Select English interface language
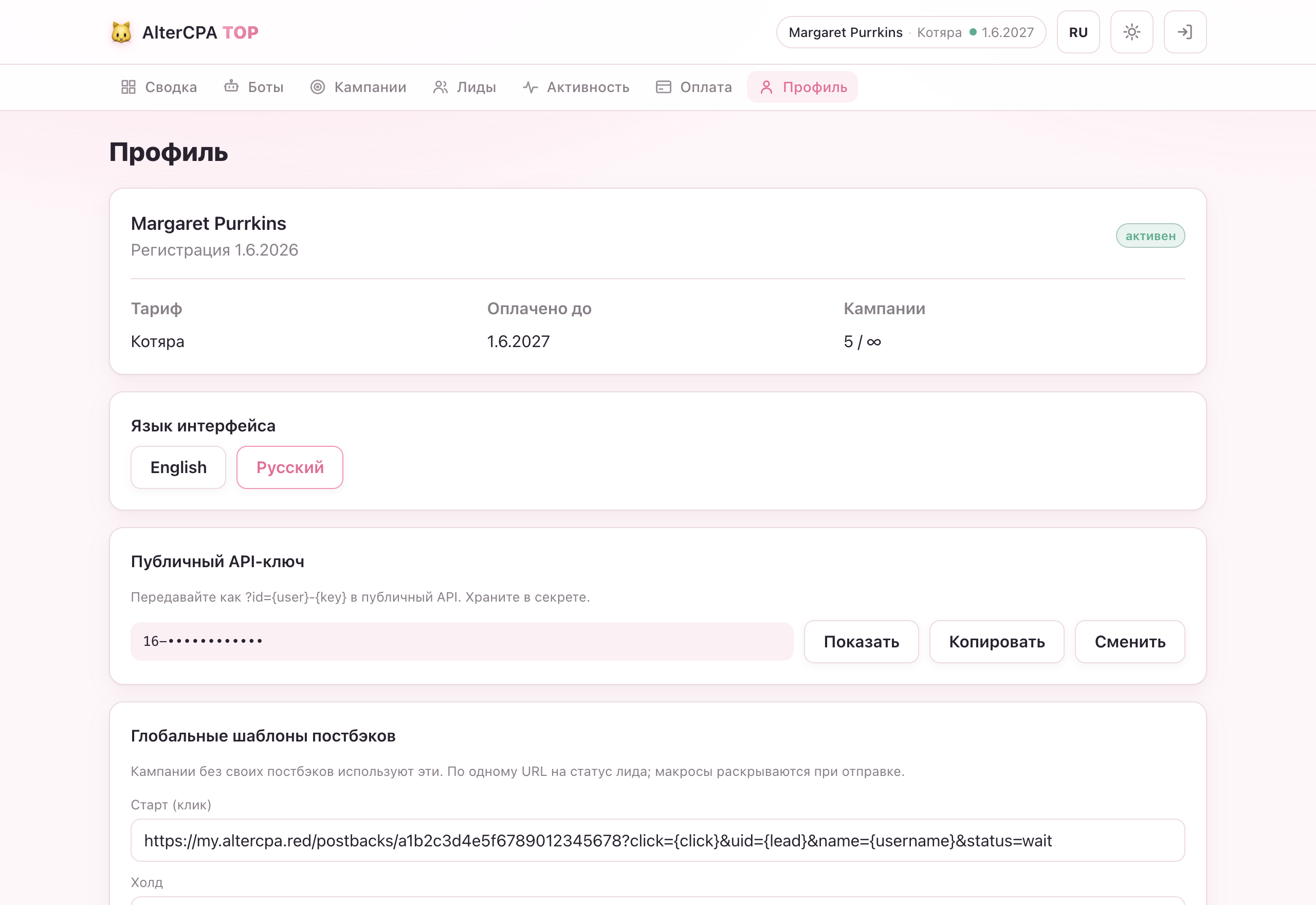 point(178,467)
